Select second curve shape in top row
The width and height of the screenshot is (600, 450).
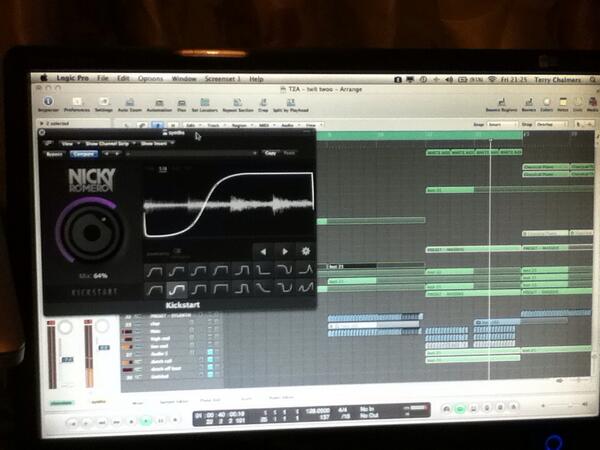pos(176,271)
